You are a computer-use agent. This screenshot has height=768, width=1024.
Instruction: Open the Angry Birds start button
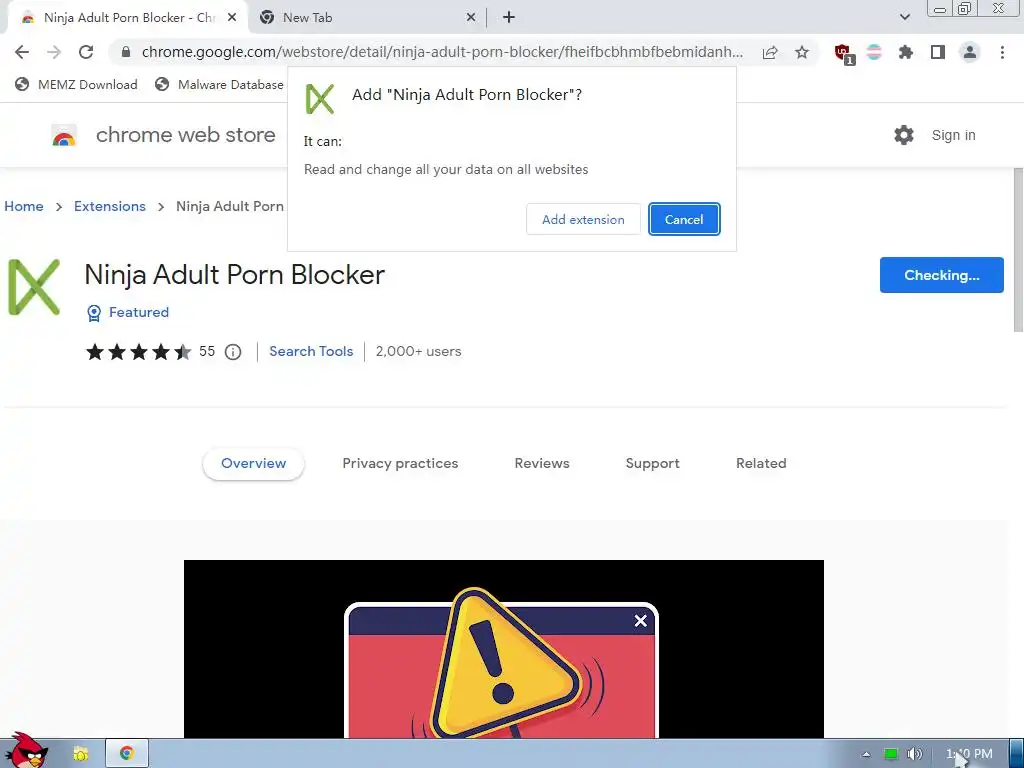25,751
